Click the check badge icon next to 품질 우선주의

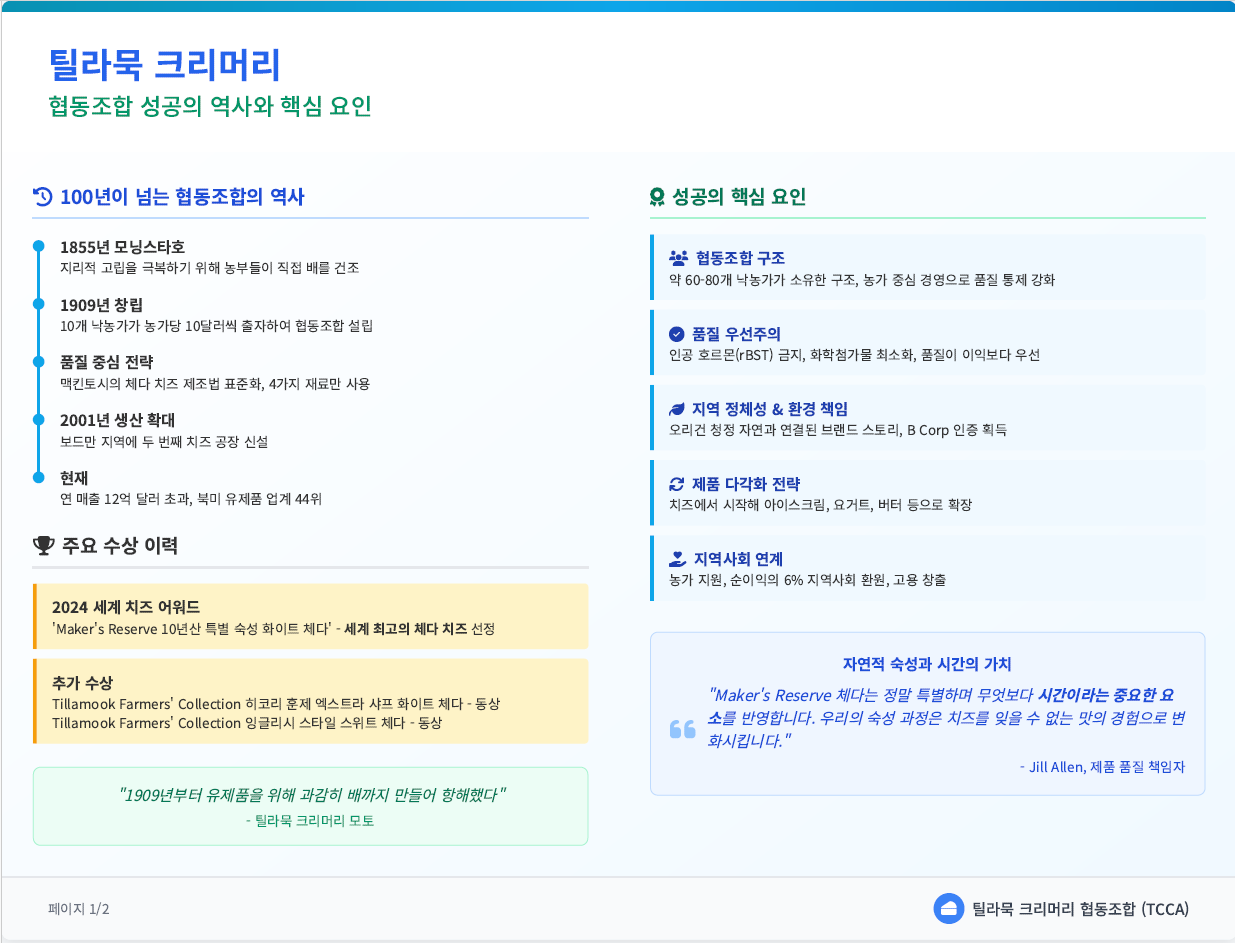tap(677, 334)
